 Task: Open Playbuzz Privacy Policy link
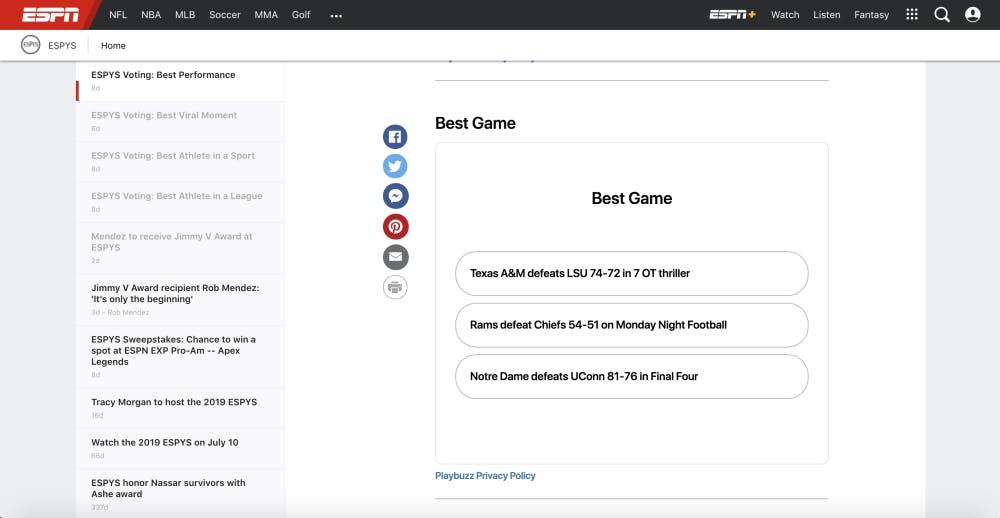pyautogui.click(x=485, y=476)
